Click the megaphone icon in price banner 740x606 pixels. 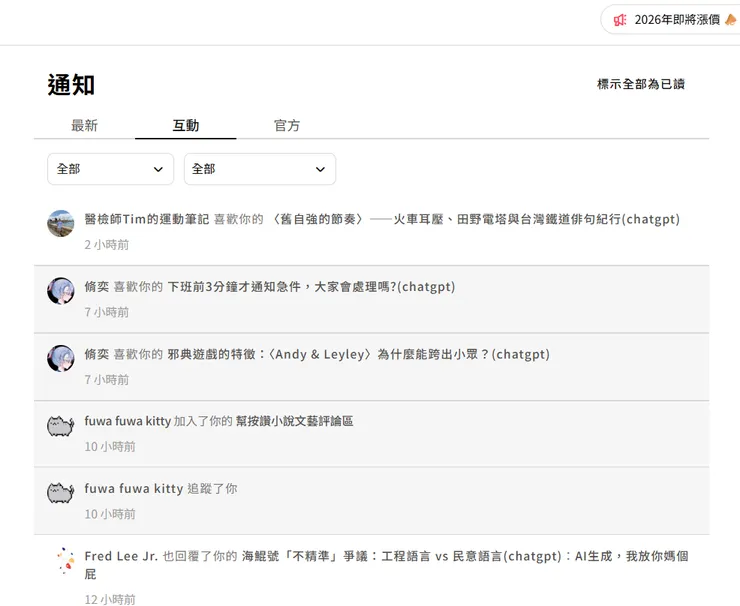(620, 20)
